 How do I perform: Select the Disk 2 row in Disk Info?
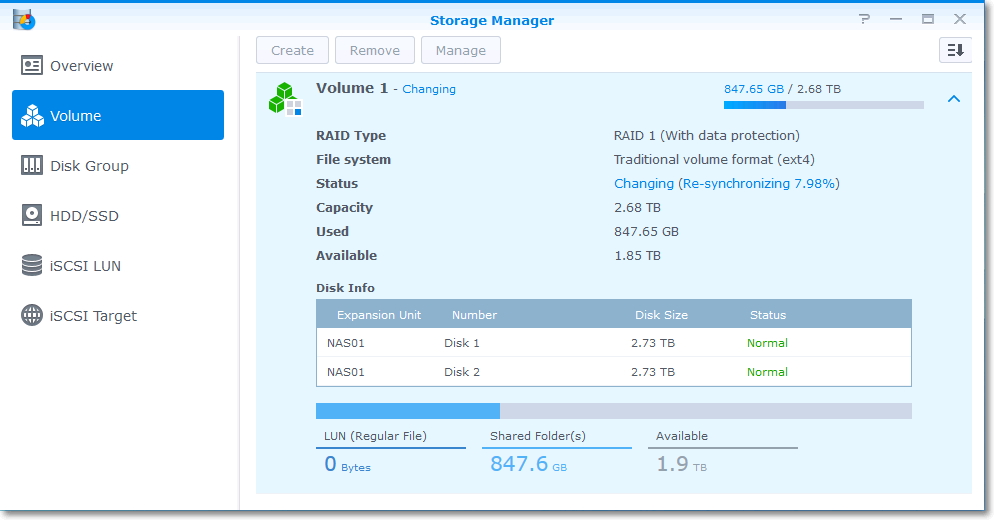[614, 372]
